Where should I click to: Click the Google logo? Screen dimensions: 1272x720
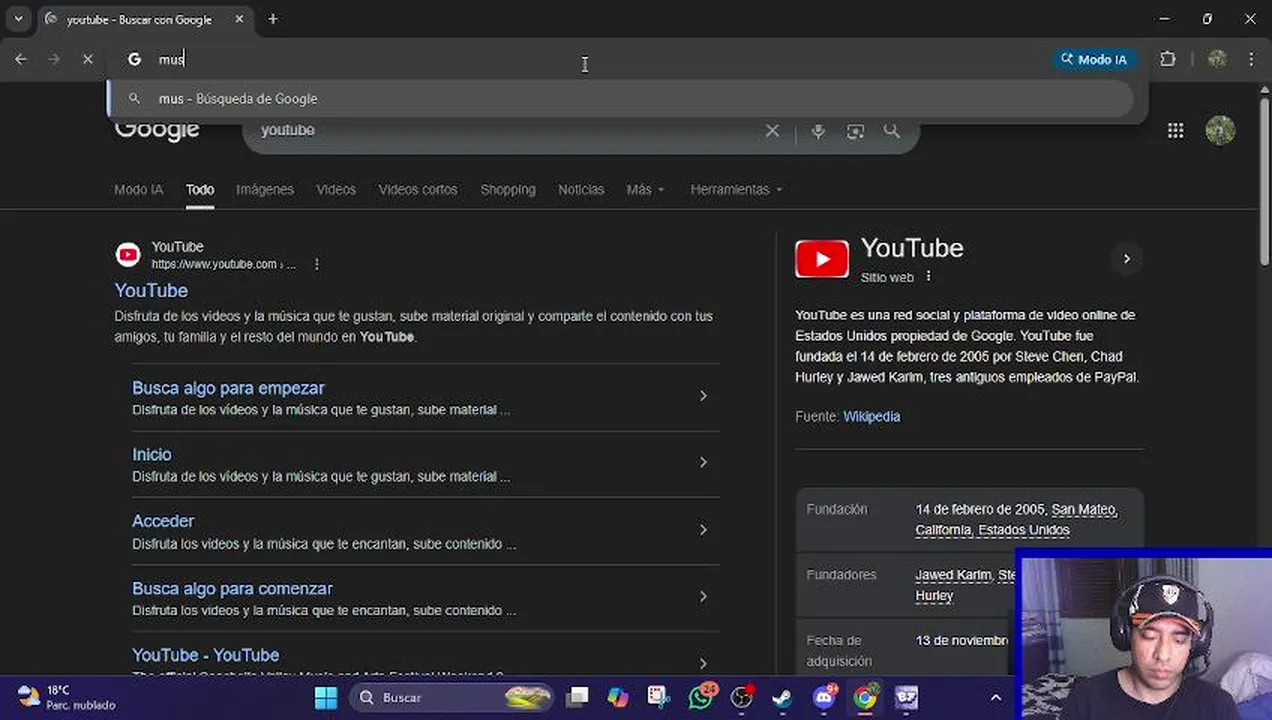[x=157, y=132]
